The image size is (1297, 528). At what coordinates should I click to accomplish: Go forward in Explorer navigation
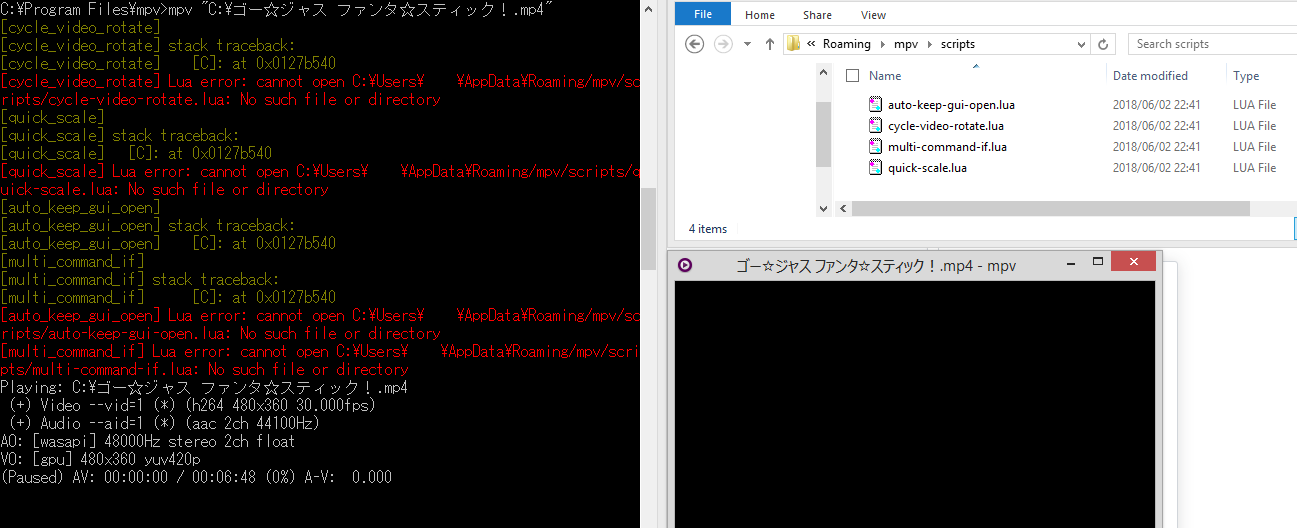pos(723,44)
